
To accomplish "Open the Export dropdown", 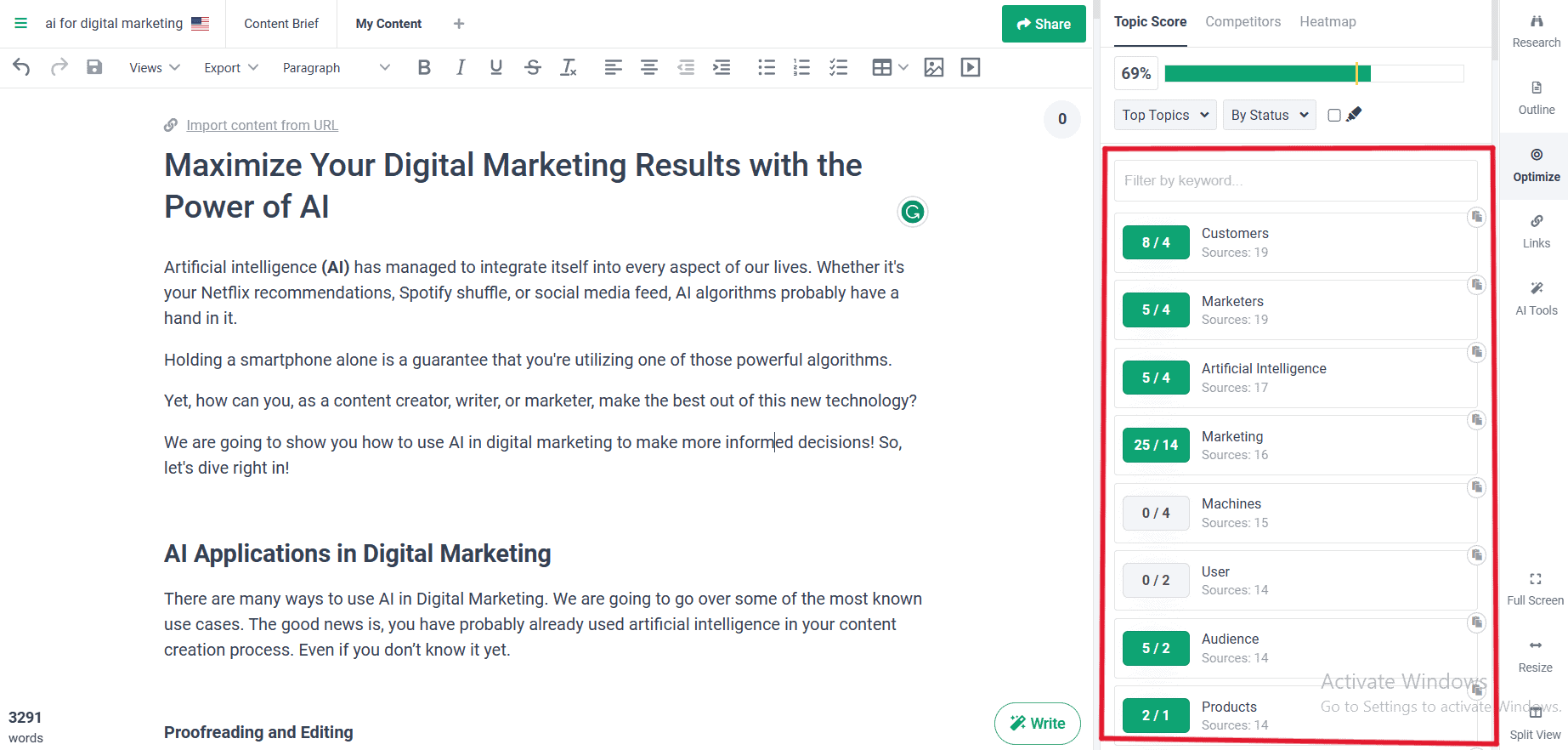I will [x=231, y=67].
